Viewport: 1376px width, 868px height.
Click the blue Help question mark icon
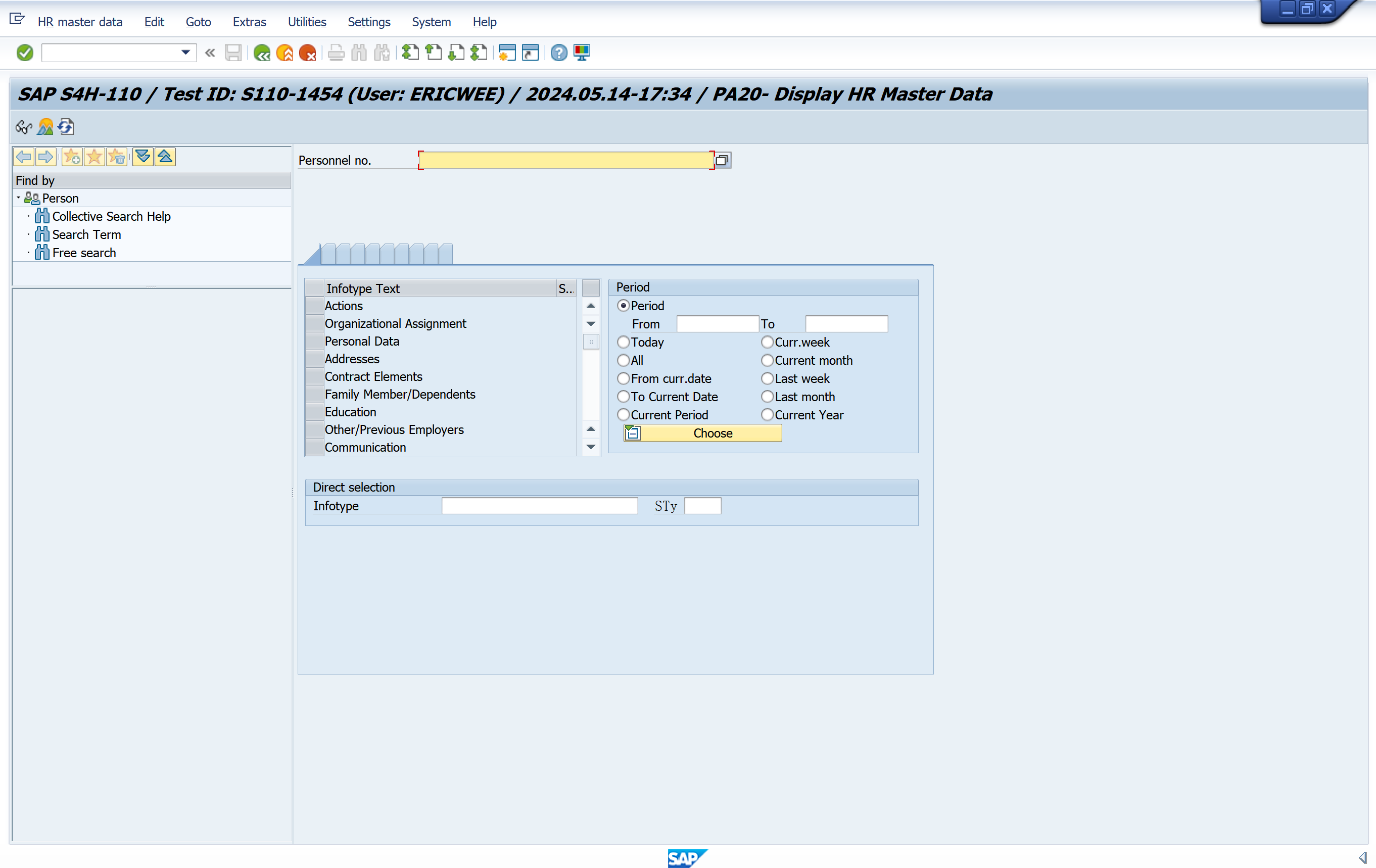(x=558, y=53)
